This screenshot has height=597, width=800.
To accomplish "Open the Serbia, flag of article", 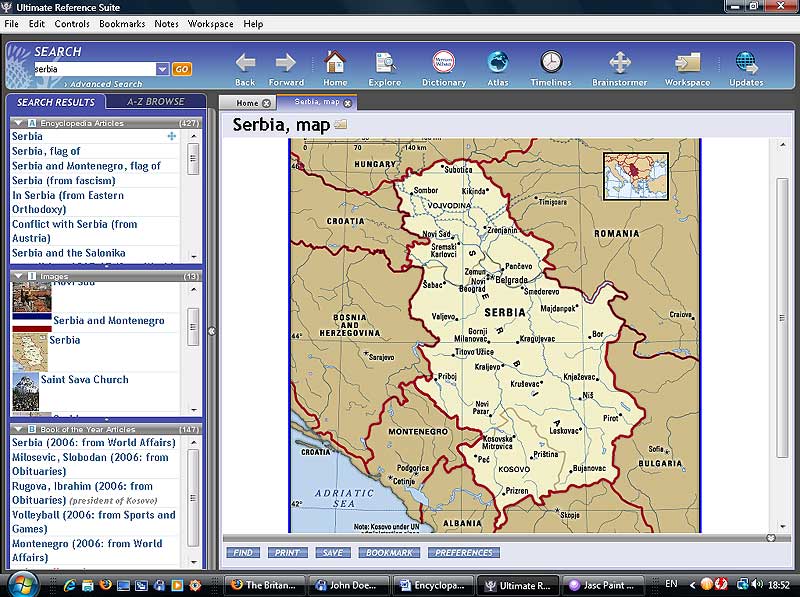I will pos(46,151).
